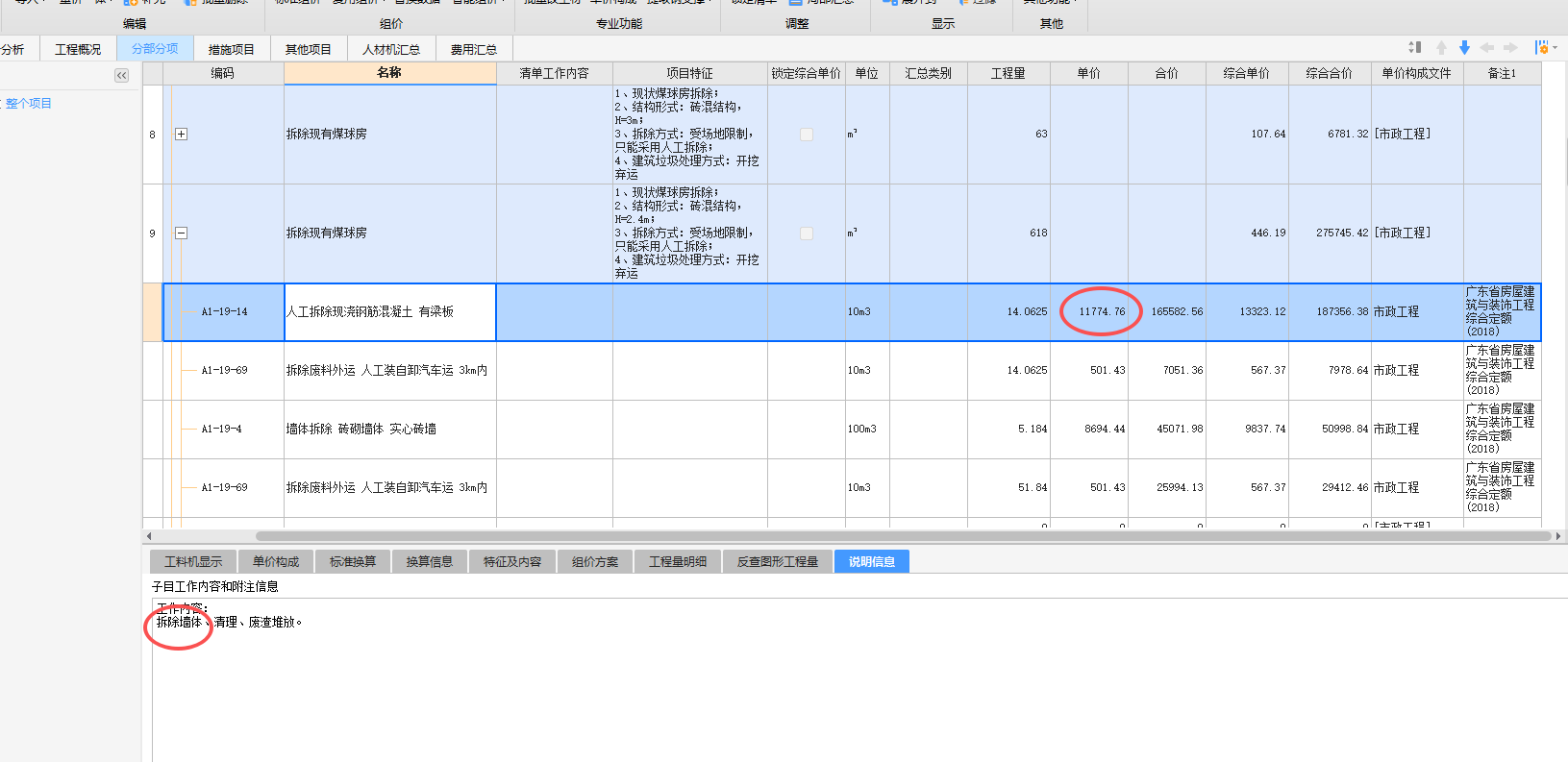This screenshot has width=1568, height=762.
Task: Click the row number 8 header
Action: pos(152,135)
